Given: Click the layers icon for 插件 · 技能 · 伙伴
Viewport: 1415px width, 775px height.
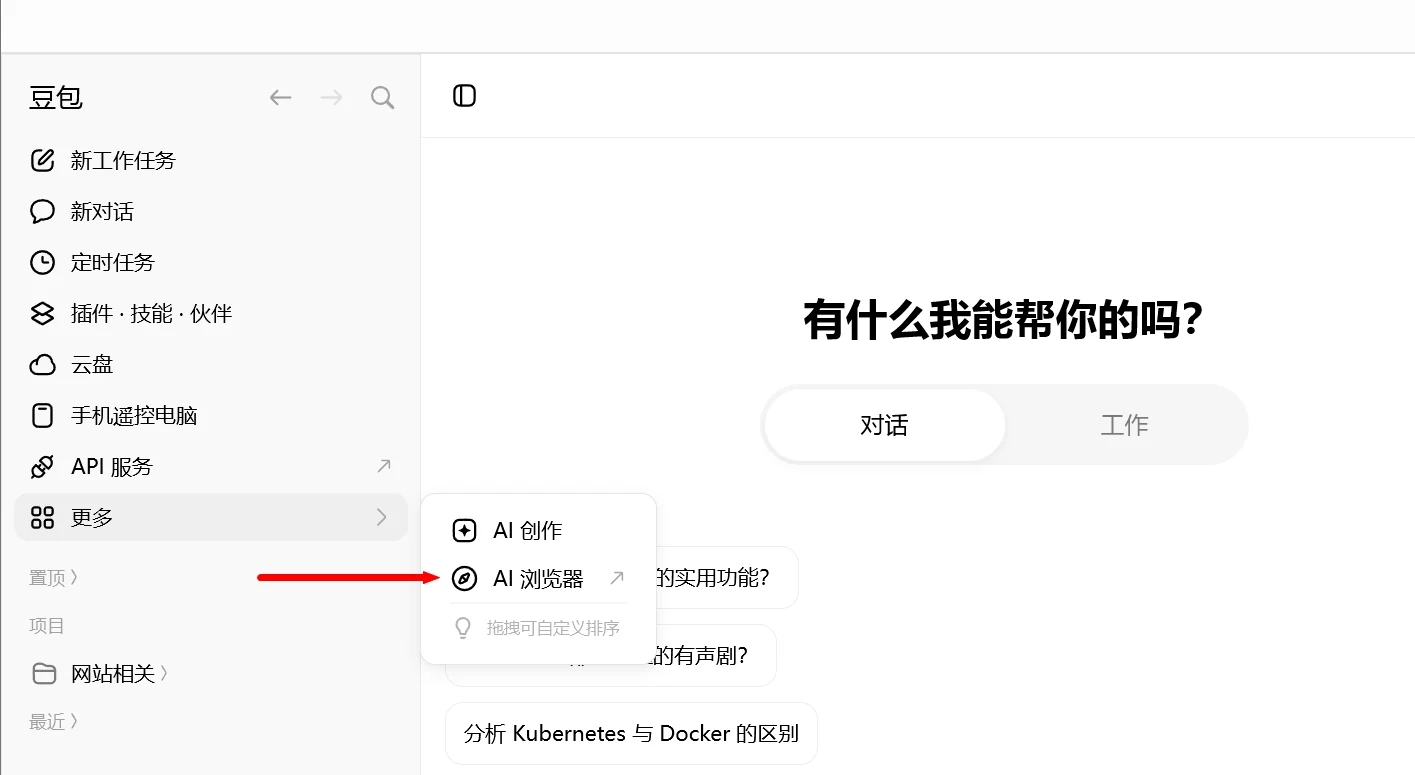Looking at the screenshot, I should pyautogui.click(x=42, y=313).
